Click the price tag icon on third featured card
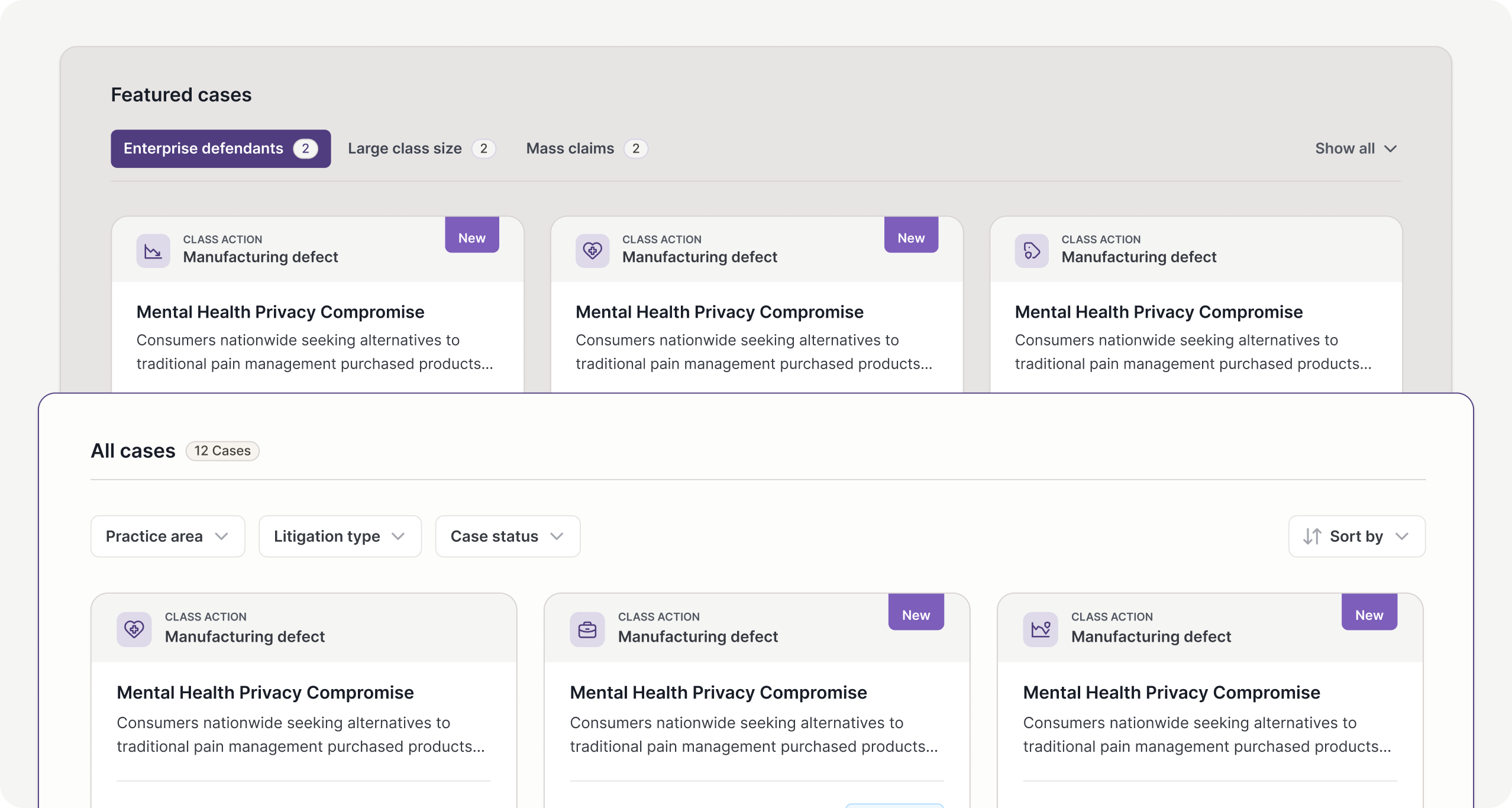Screen dimensions: 1512x808 (x=1032, y=251)
